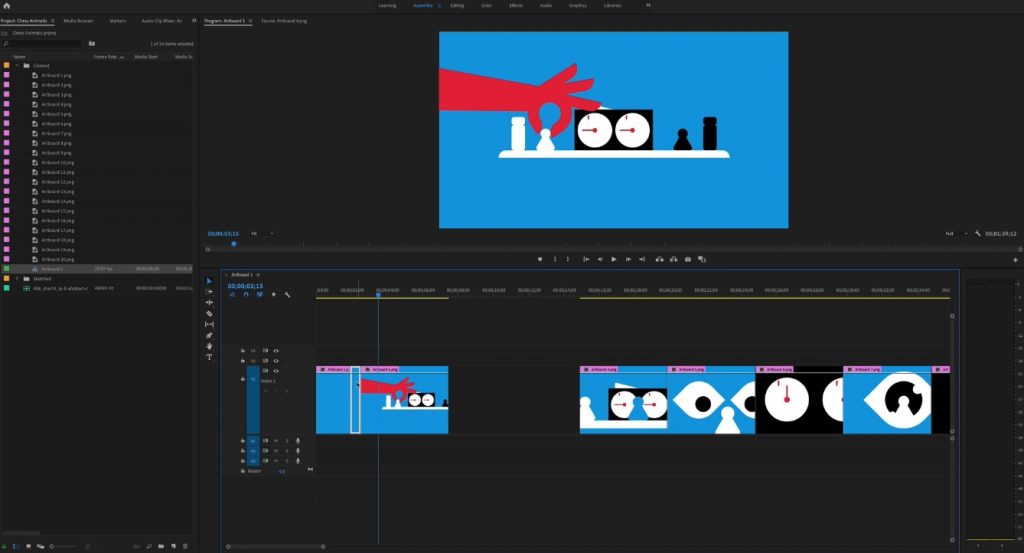This screenshot has width=1024, height=553.
Task: Go to Out point
Action: (642, 259)
